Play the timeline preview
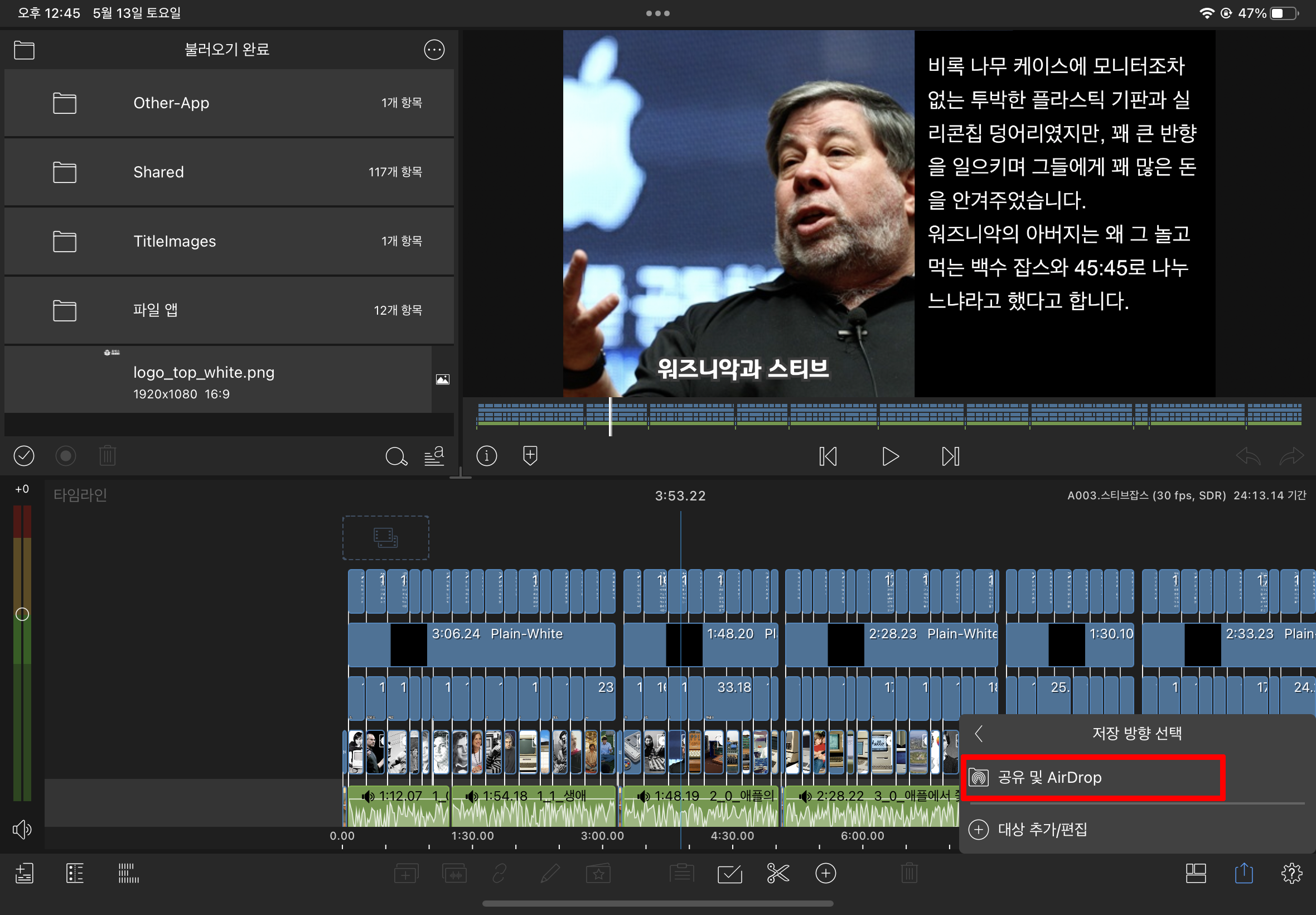The image size is (1316, 915). point(890,456)
